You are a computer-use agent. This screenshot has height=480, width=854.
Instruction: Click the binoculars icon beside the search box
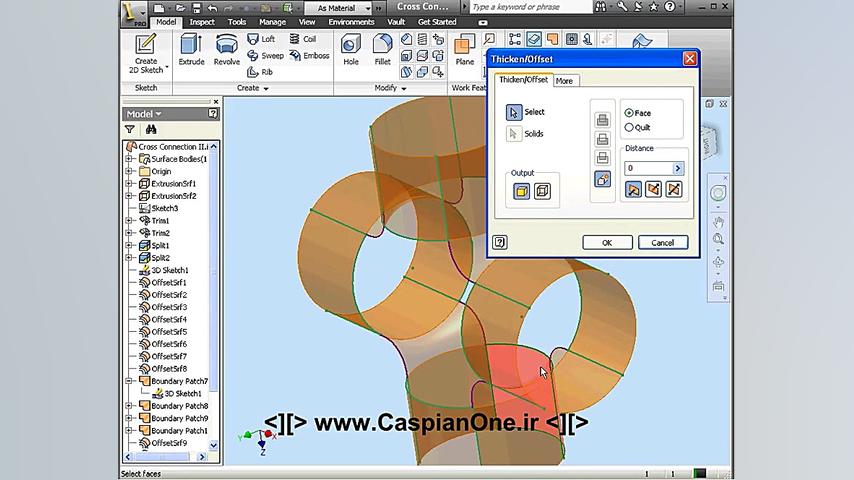click(601, 7)
